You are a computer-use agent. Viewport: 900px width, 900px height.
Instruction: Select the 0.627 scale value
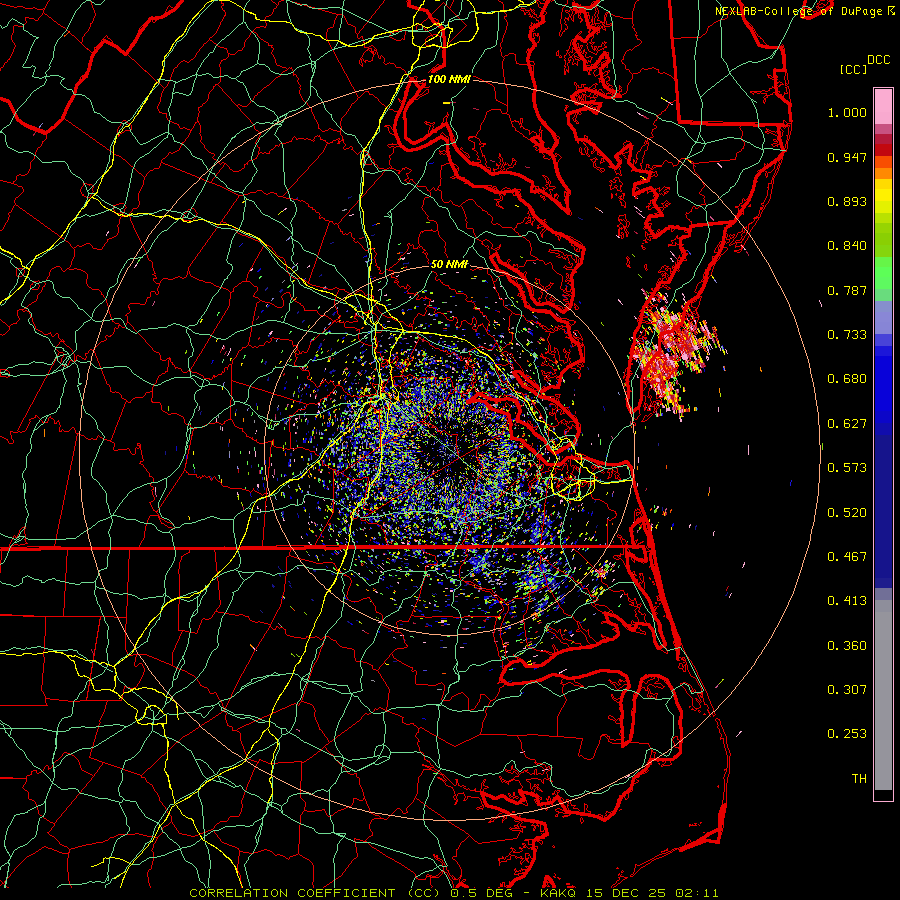pos(847,424)
